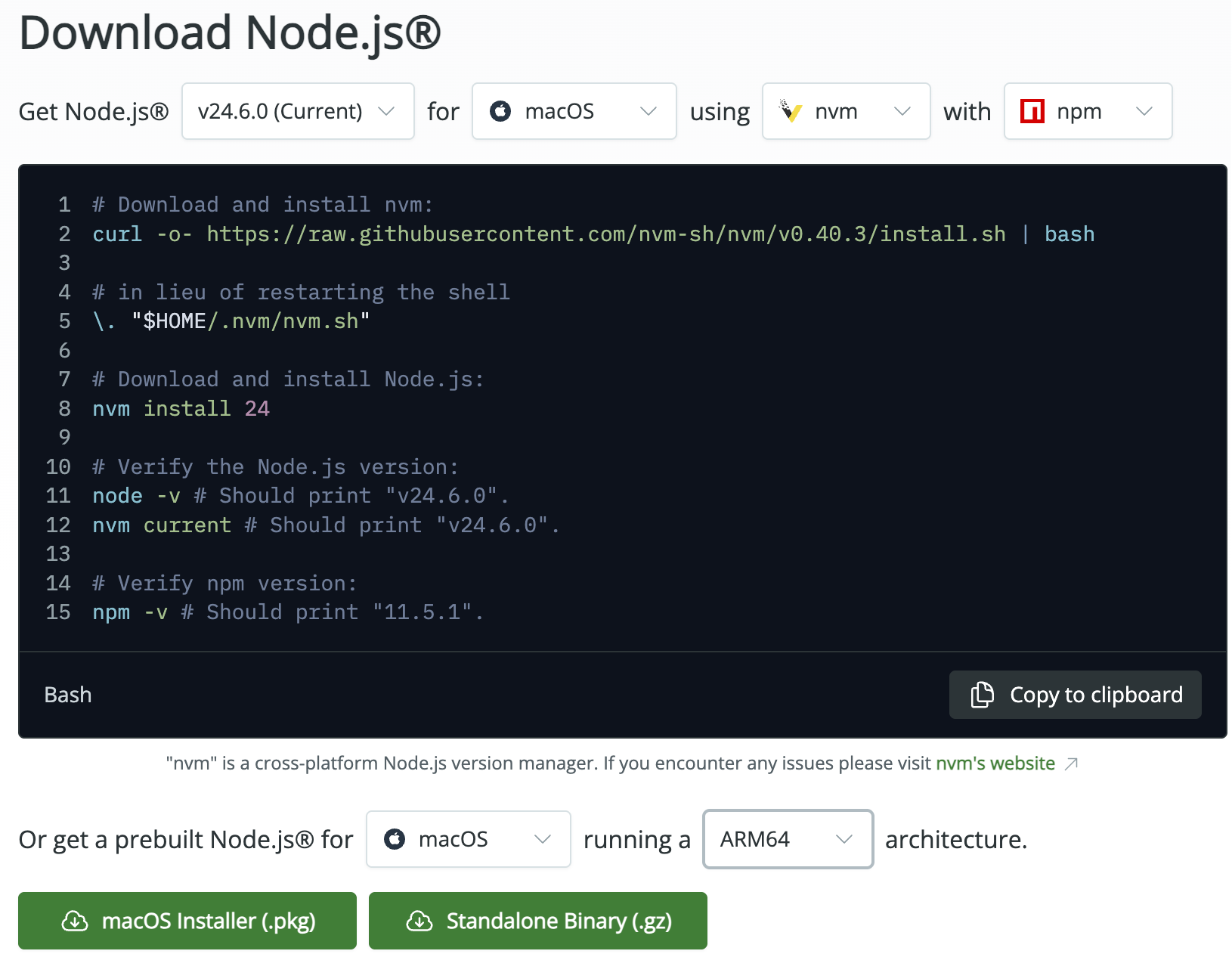
Task: Click the Apple logo in the prebuilt macOS dropdown
Action: point(395,839)
